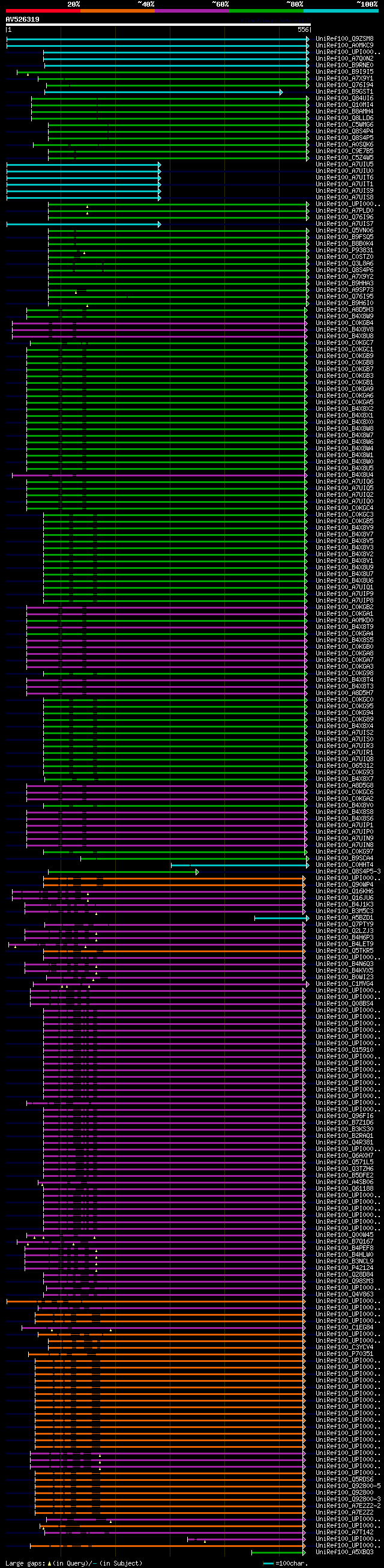Viewport: 384px width, 1568px height.
Task: Click the UniRef100_Q96FI6 label
Action: (x=344, y=1116)
